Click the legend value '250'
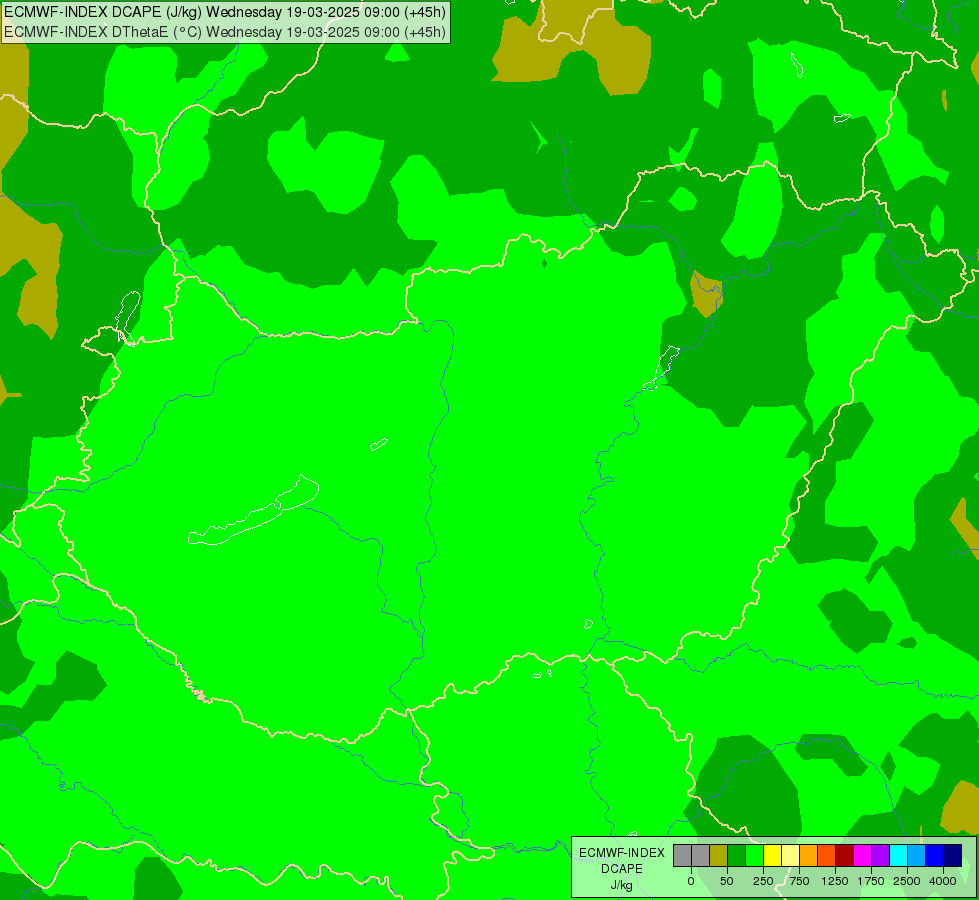The image size is (979, 900). [x=763, y=881]
